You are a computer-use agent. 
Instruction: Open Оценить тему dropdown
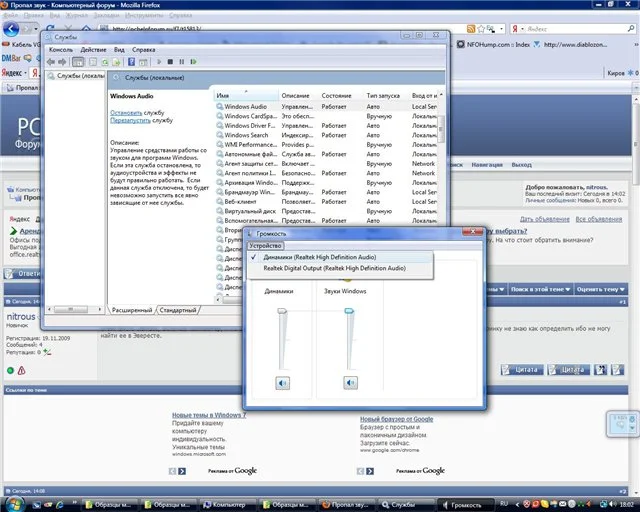pyautogui.click(x=600, y=289)
